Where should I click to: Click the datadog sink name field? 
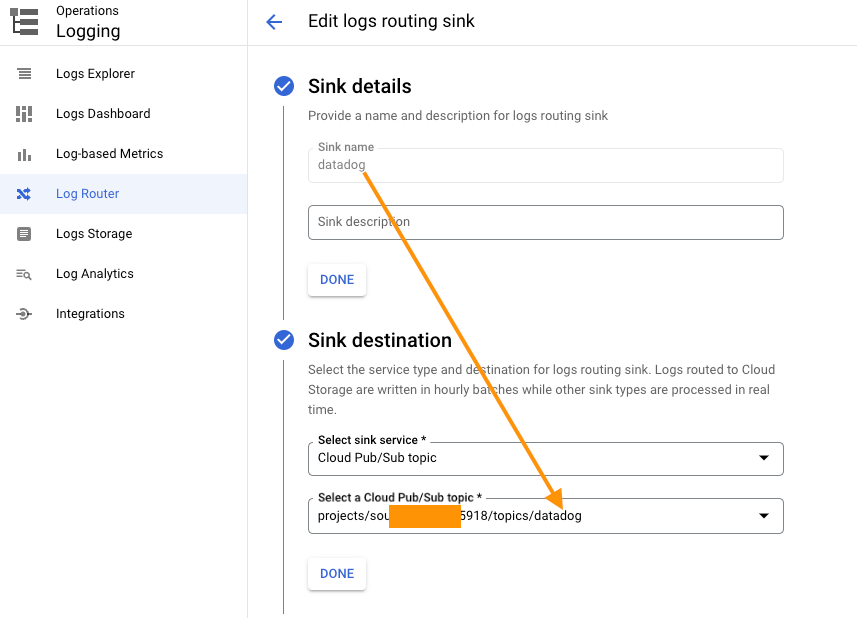click(x=545, y=164)
